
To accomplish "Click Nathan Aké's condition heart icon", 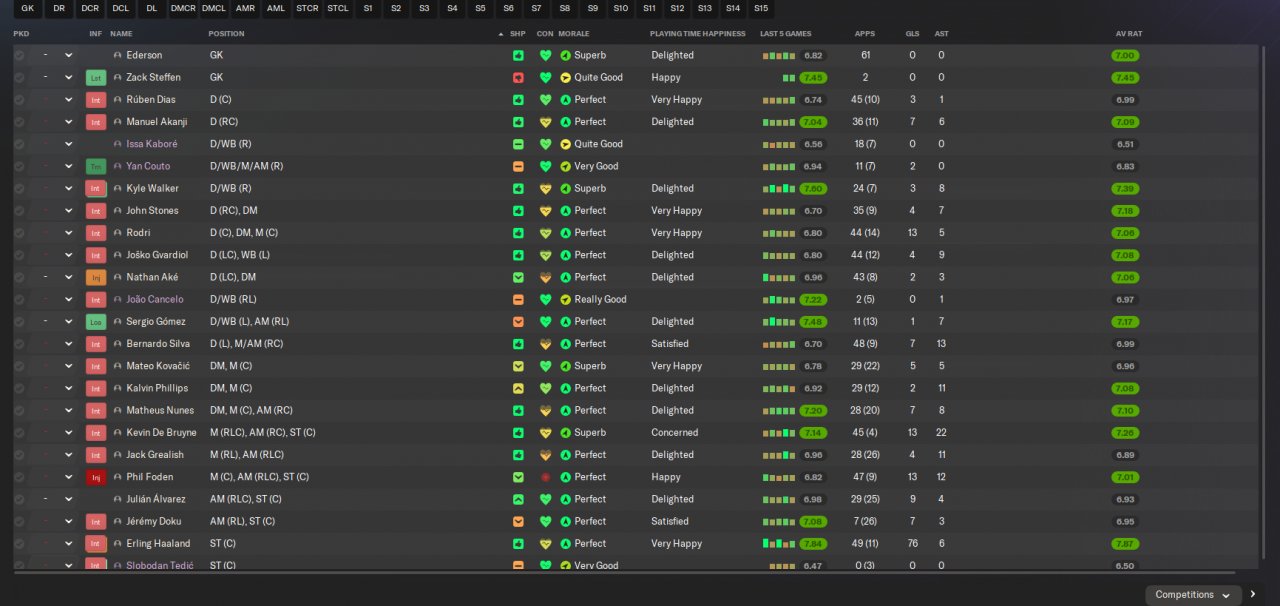I will tap(545, 277).
